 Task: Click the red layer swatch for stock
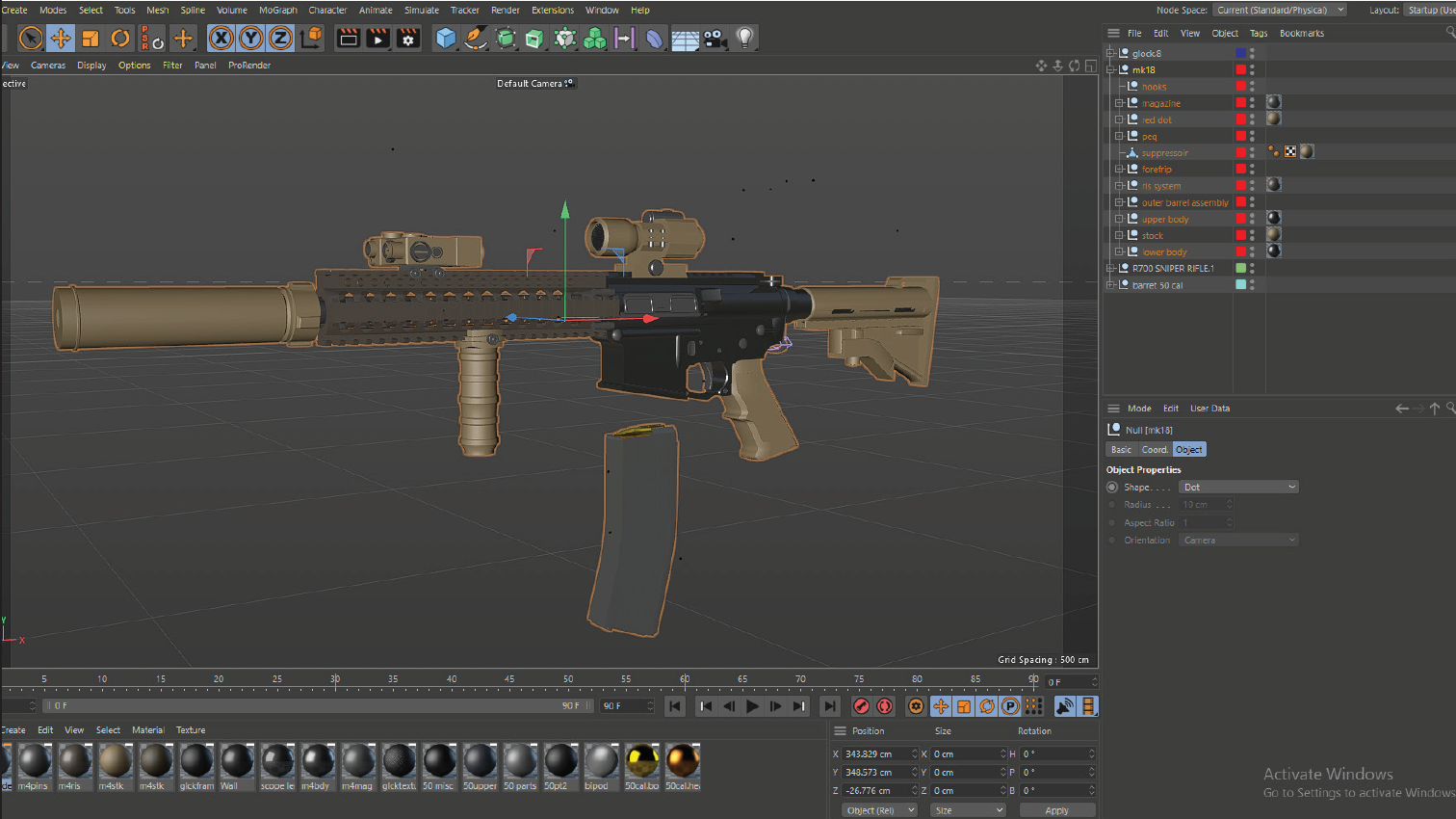click(1240, 236)
